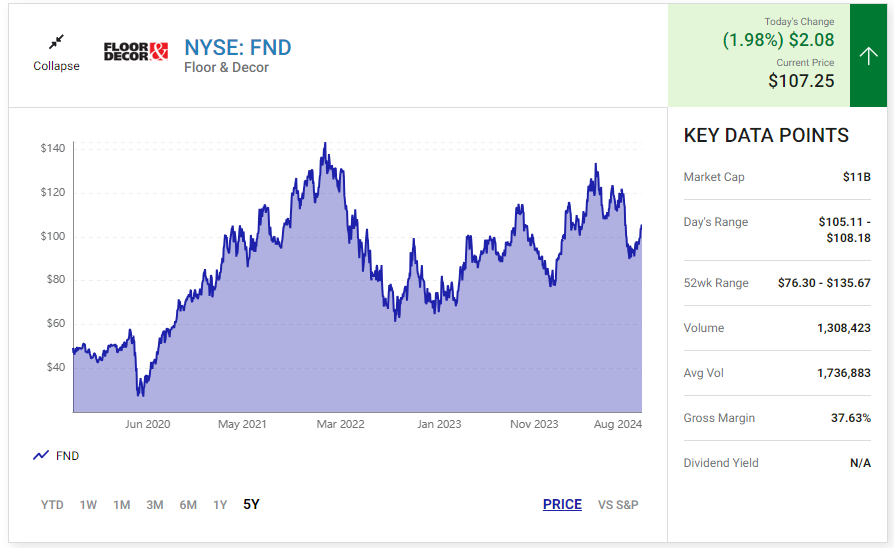Click the Collapse arrows icon
The height and width of the screenshot is (548, 894).
[56, 42]
